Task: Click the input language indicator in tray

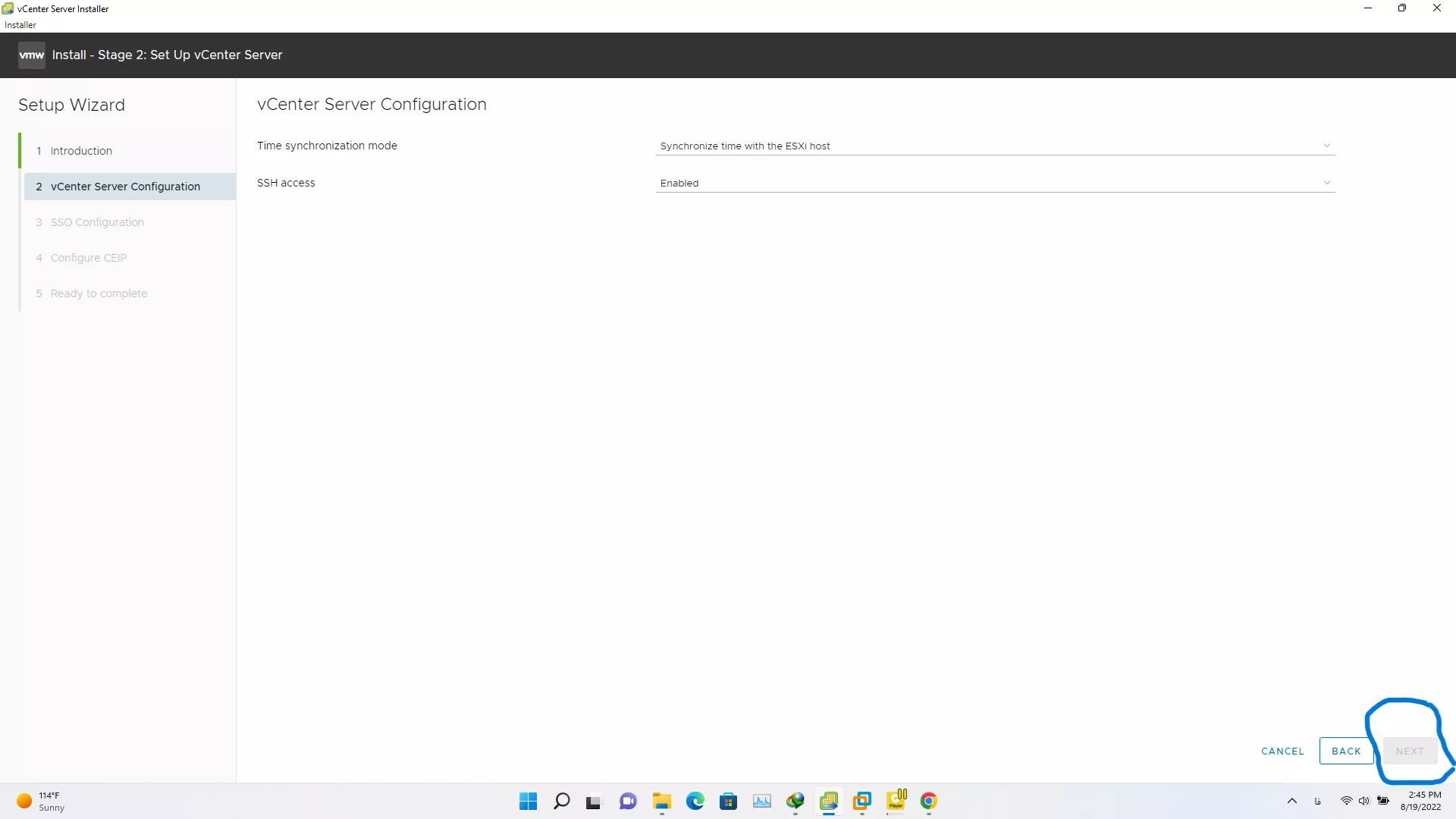Action: click(1318, 801)
